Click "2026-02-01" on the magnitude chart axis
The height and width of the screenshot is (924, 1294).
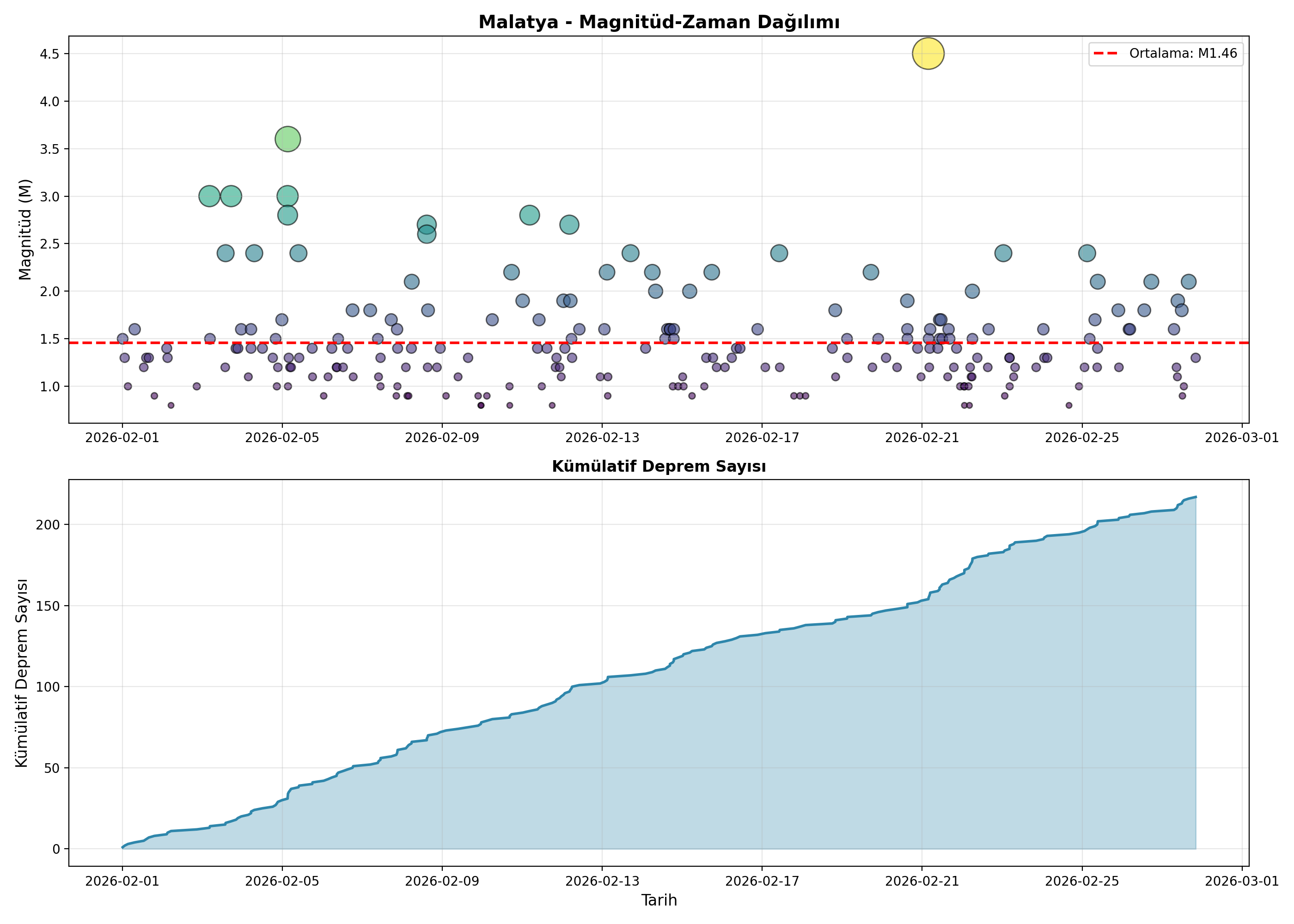122,438
